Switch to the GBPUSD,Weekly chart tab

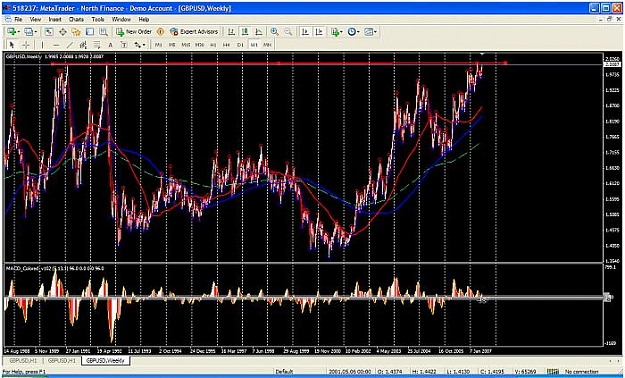click(x=106, y=360)
